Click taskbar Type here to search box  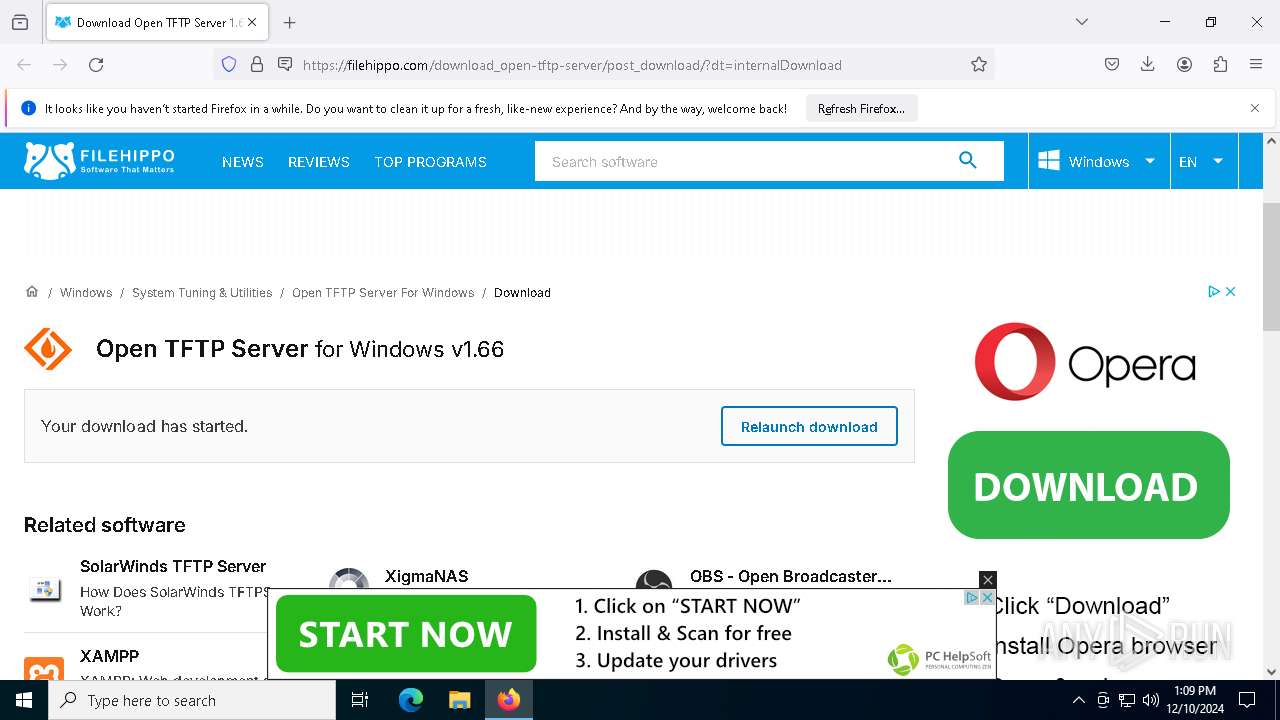coord(192,700)
